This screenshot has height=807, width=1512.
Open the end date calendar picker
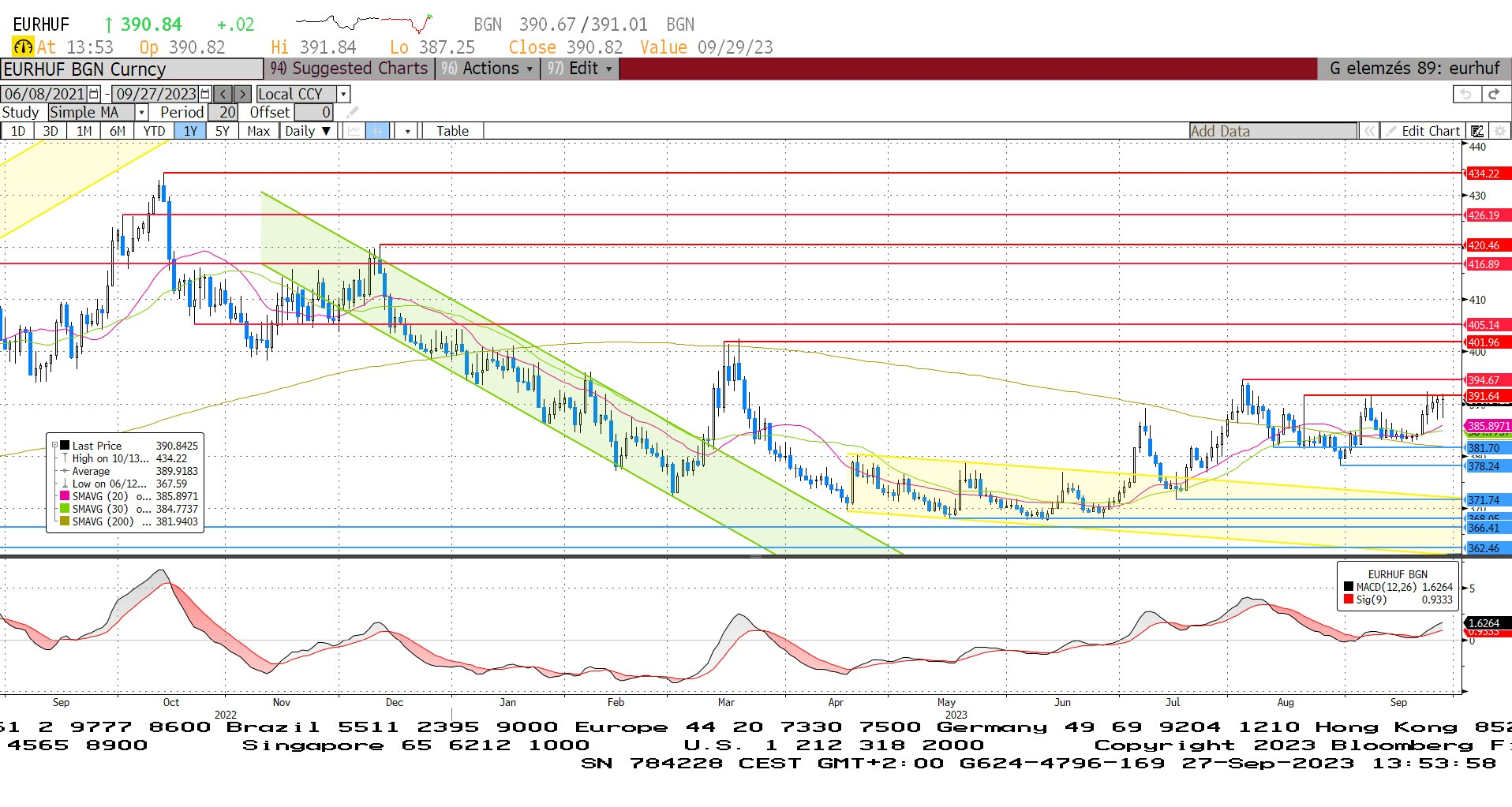206,94
